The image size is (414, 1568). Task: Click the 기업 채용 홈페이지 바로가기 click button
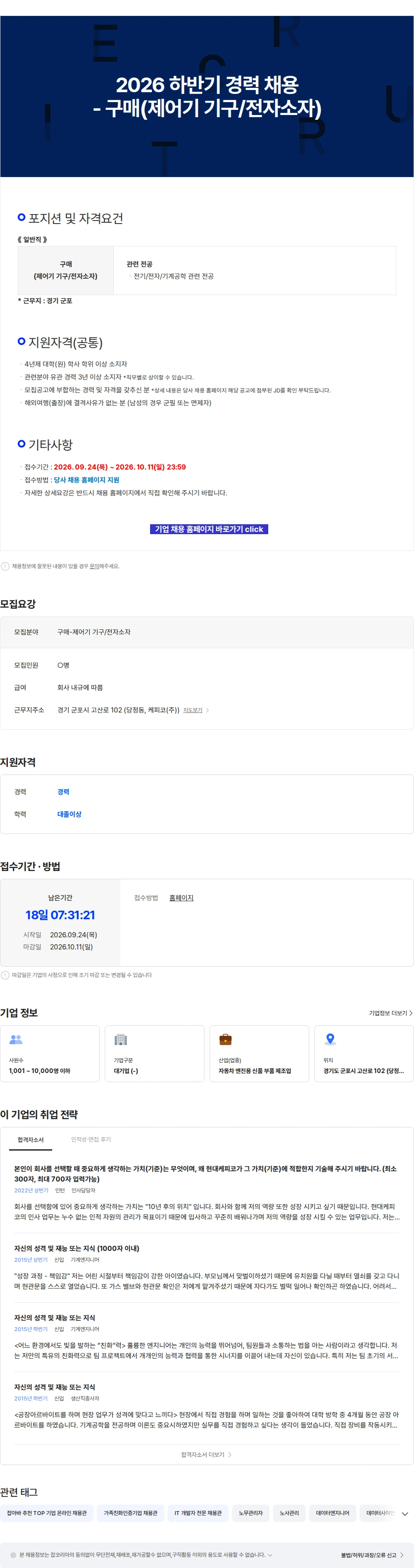pos(209,529)
